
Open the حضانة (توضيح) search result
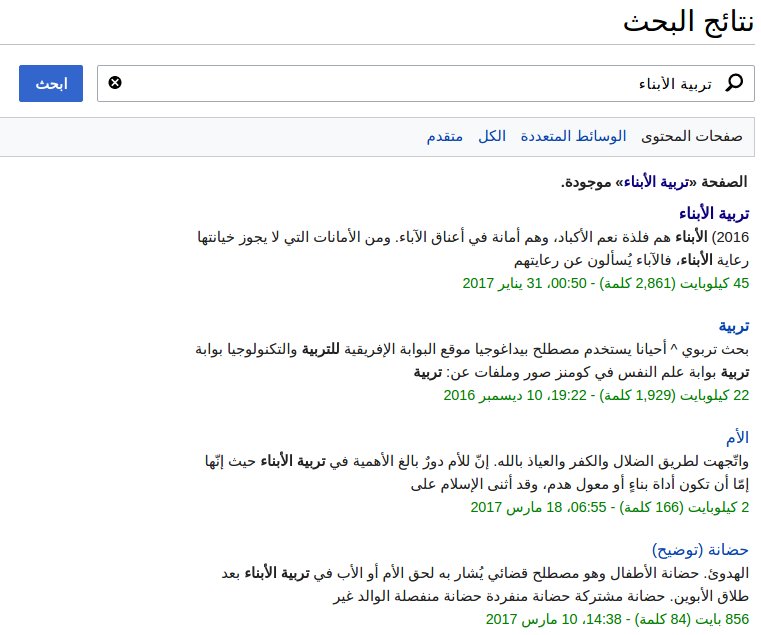(700, 550)
